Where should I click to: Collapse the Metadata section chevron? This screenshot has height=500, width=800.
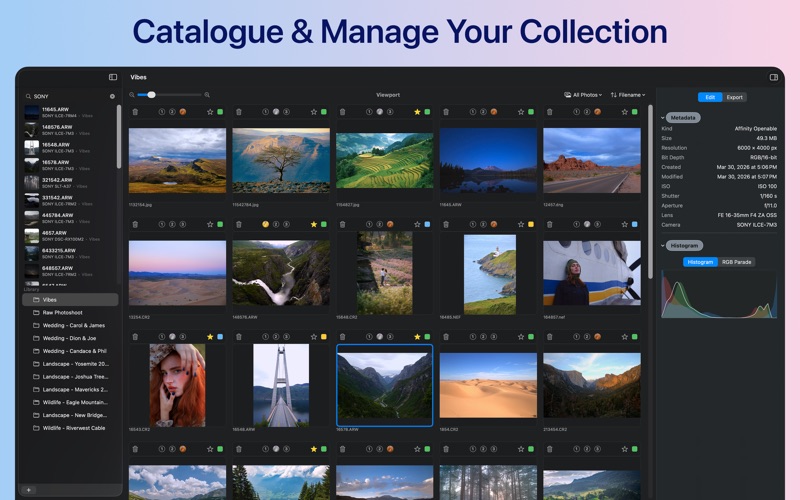coord(663,118)
